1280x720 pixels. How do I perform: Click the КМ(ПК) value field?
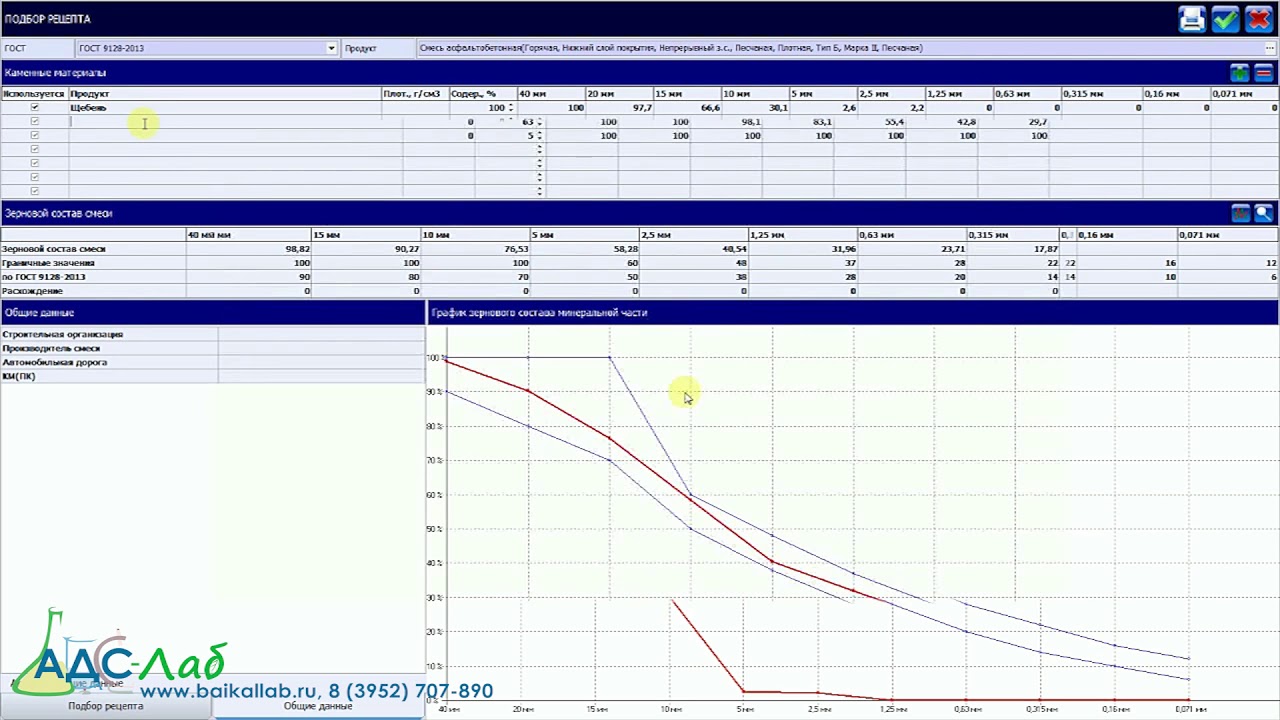click(321, 376)
